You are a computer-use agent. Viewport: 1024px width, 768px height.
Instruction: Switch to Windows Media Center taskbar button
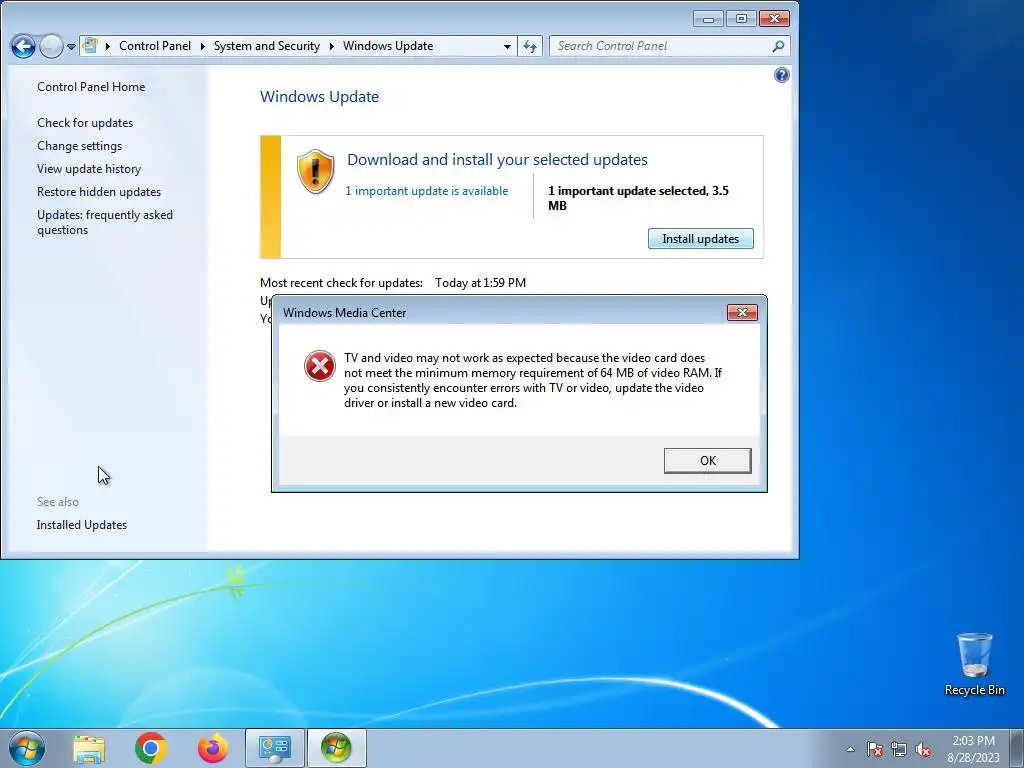click(x=336, y=748)
